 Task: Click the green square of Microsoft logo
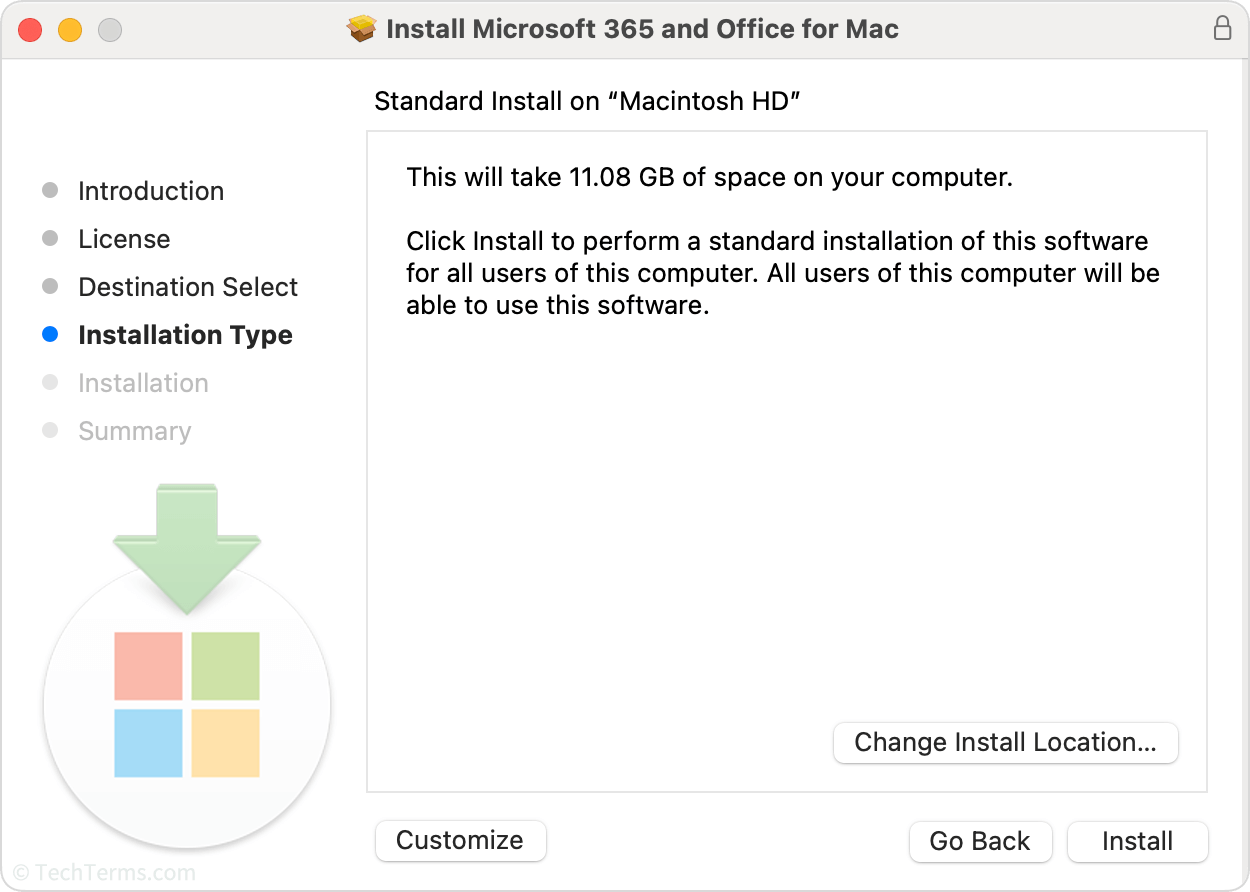pos(225,666)
